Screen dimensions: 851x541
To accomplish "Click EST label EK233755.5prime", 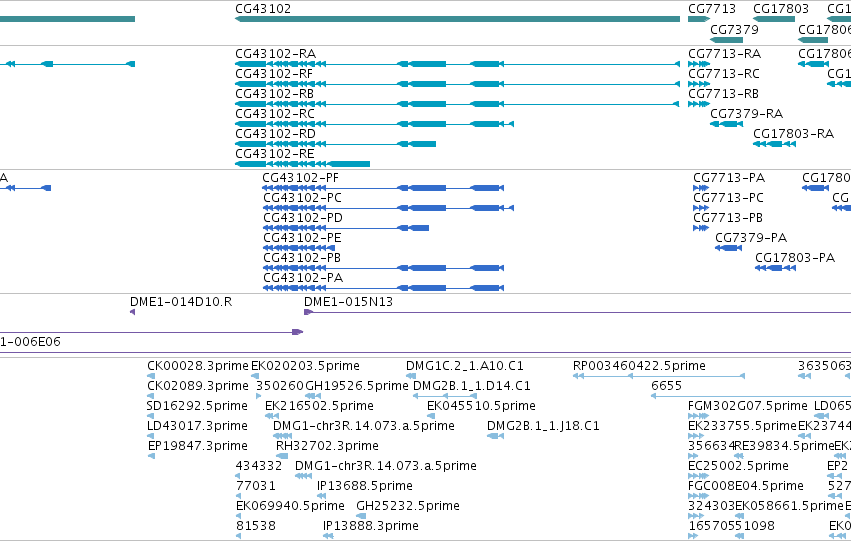I will click(742, 427).
